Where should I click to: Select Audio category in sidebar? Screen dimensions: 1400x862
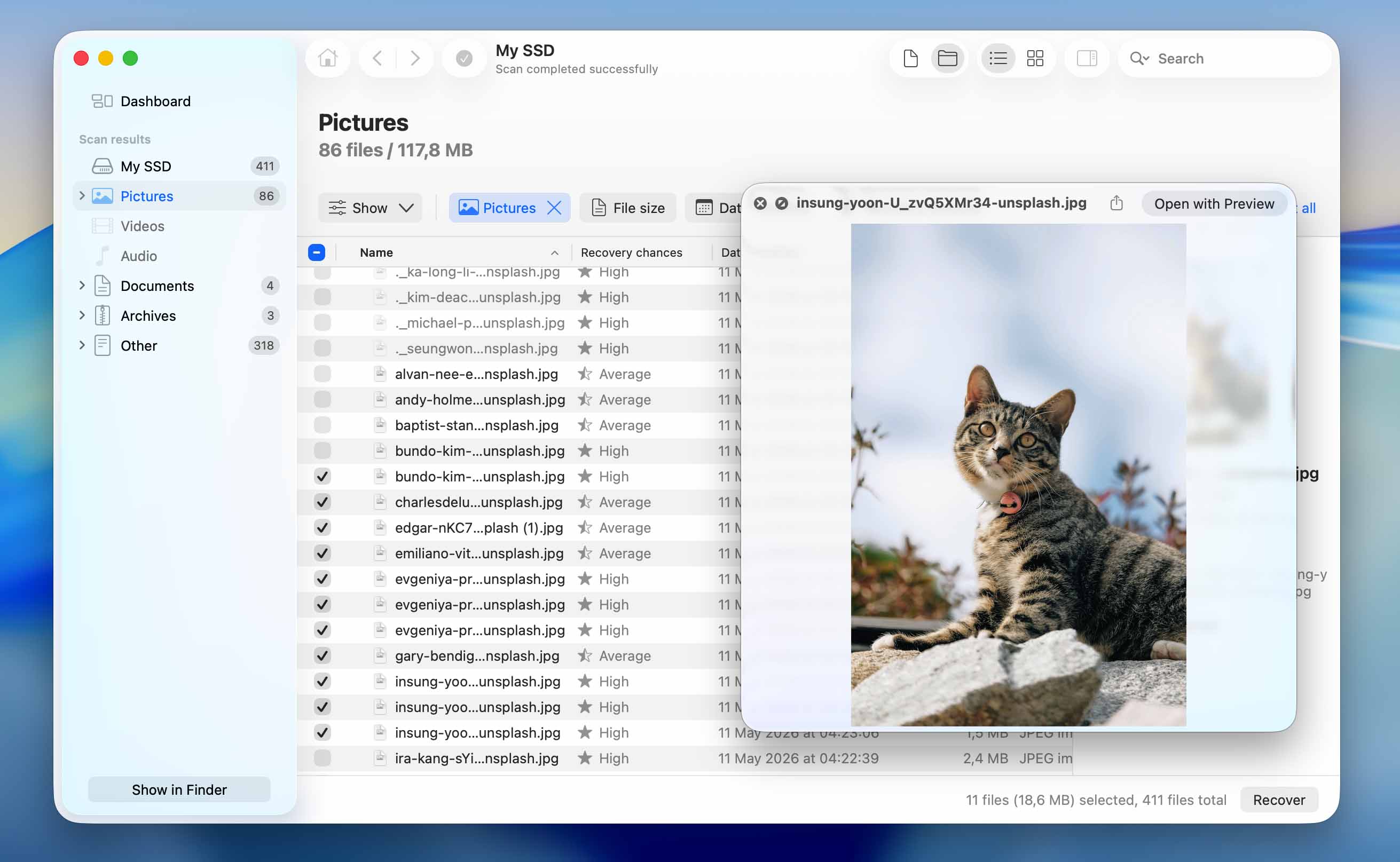point(179,256)
